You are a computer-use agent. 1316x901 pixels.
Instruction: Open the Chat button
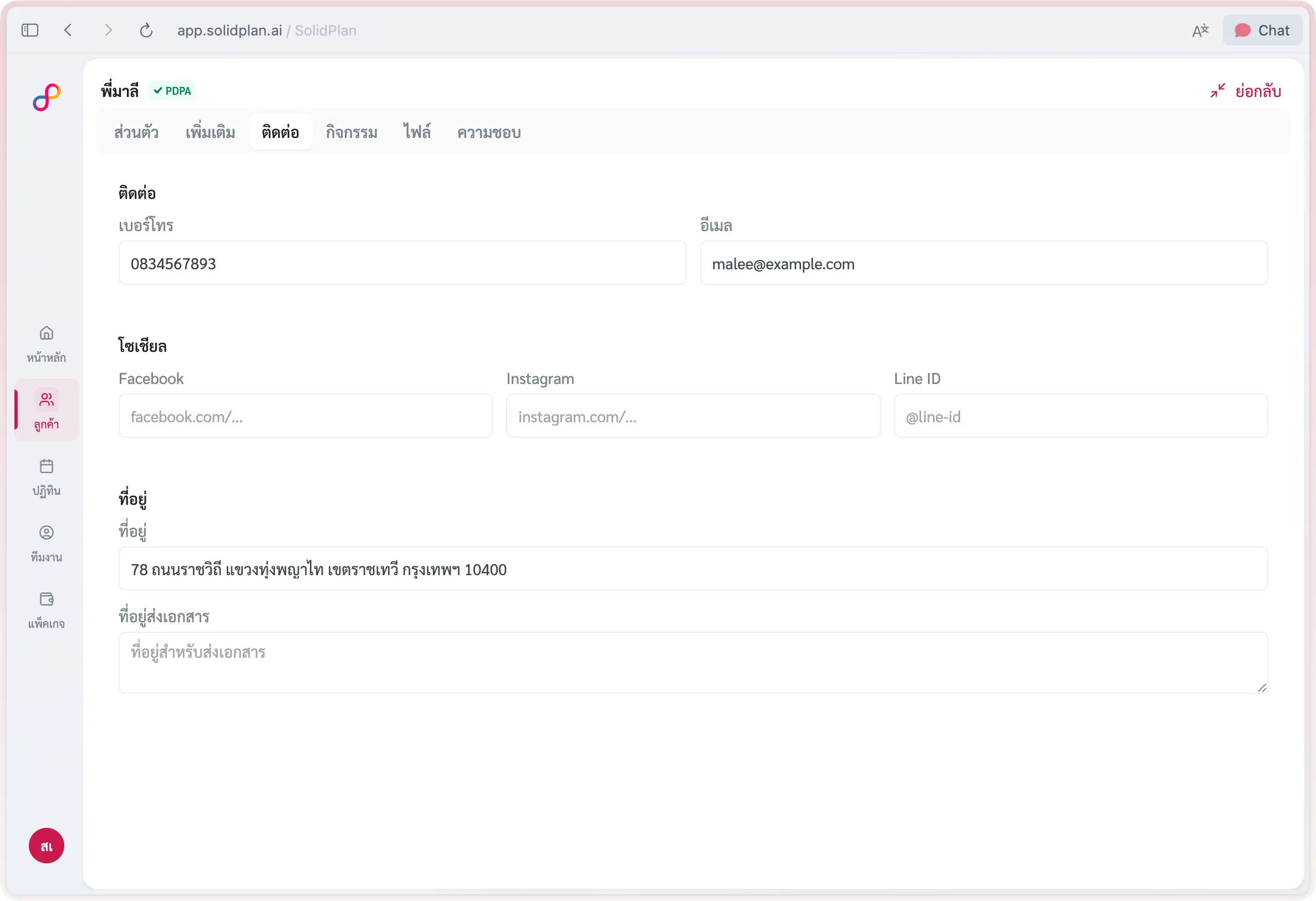tap(1262, 30)
